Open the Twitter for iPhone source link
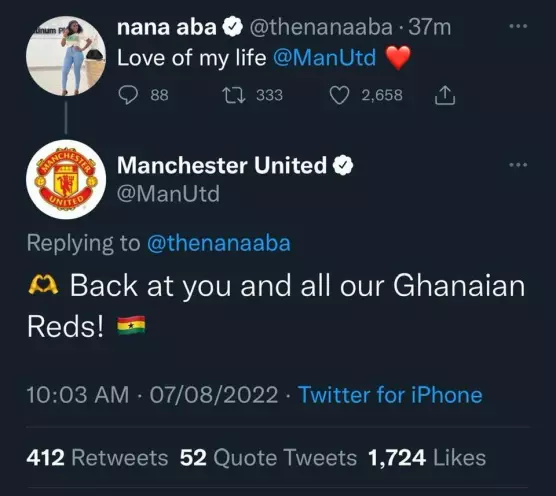Screen dimensions: 556x496 390,395
